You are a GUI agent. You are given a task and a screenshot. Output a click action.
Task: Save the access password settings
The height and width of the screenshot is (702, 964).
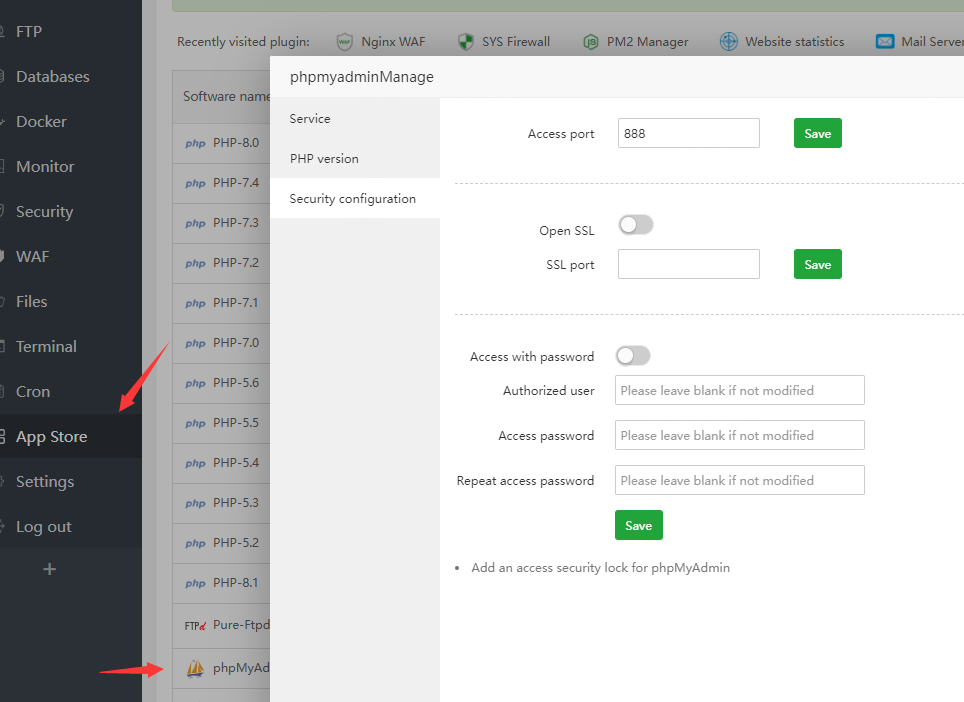pyautogui.click(x=639, y=526)
